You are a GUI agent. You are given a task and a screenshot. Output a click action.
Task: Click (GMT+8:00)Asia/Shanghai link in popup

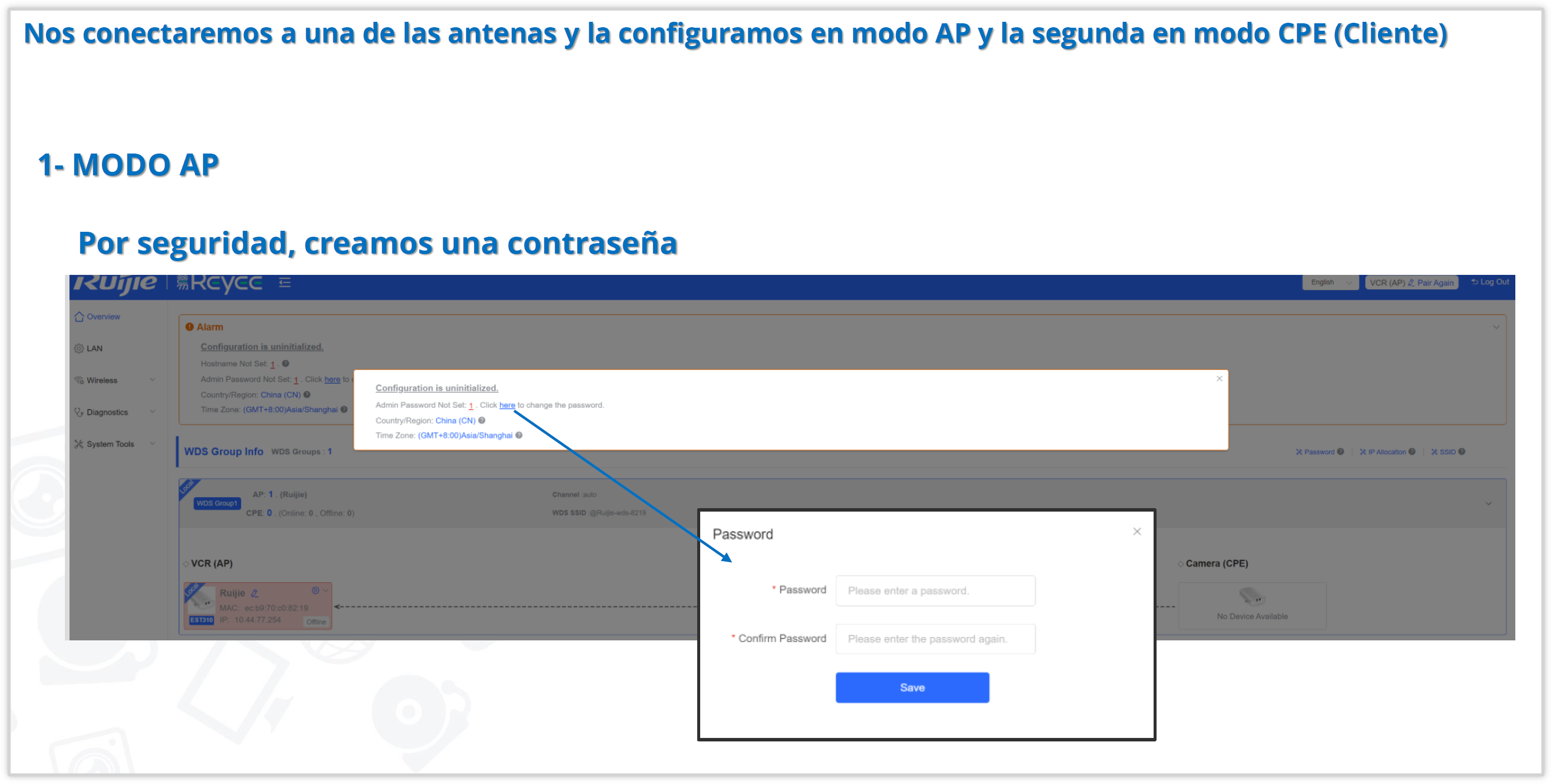(465, 436)
